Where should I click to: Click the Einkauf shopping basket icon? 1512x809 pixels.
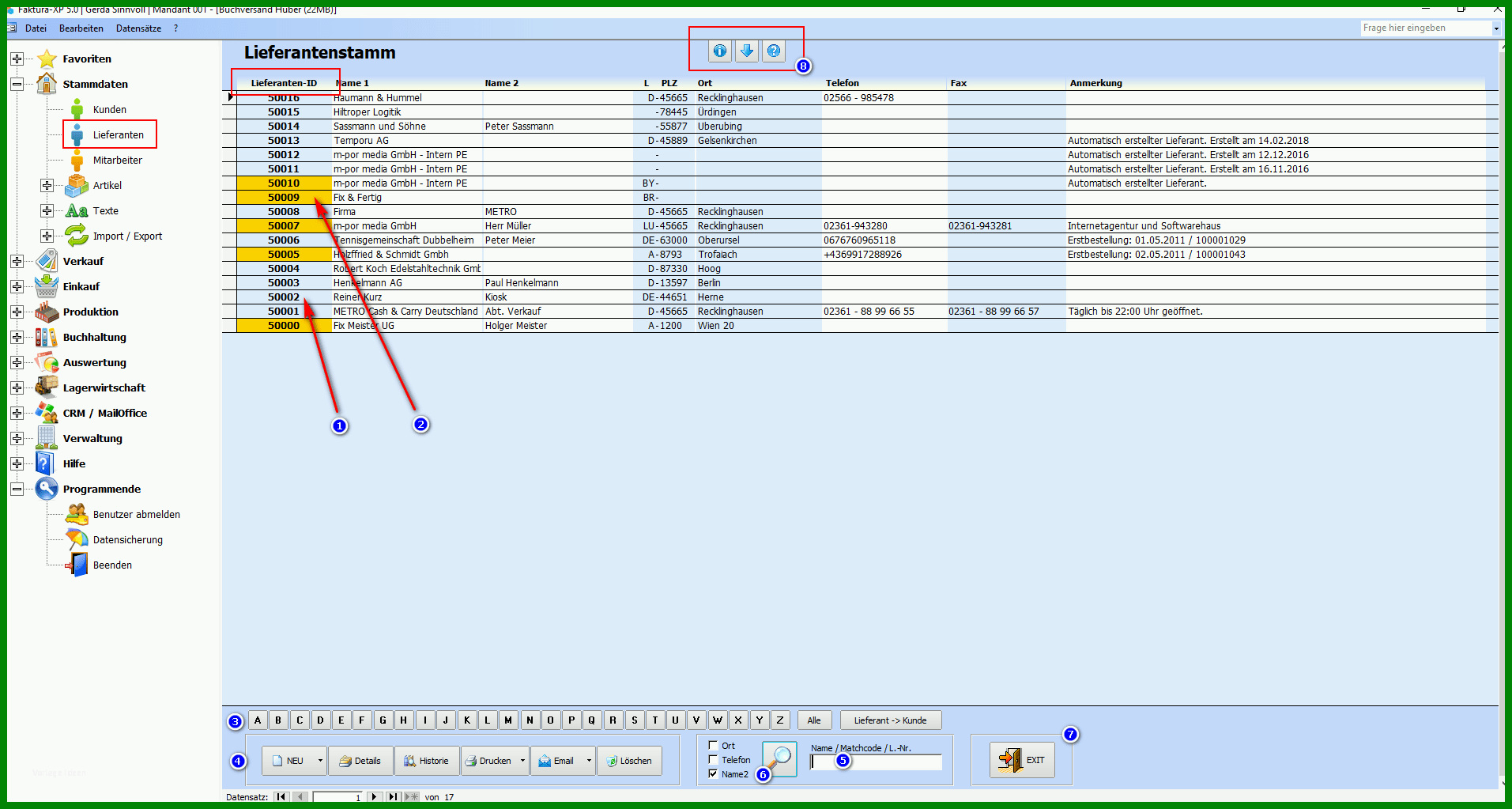[x=47, y=286]
